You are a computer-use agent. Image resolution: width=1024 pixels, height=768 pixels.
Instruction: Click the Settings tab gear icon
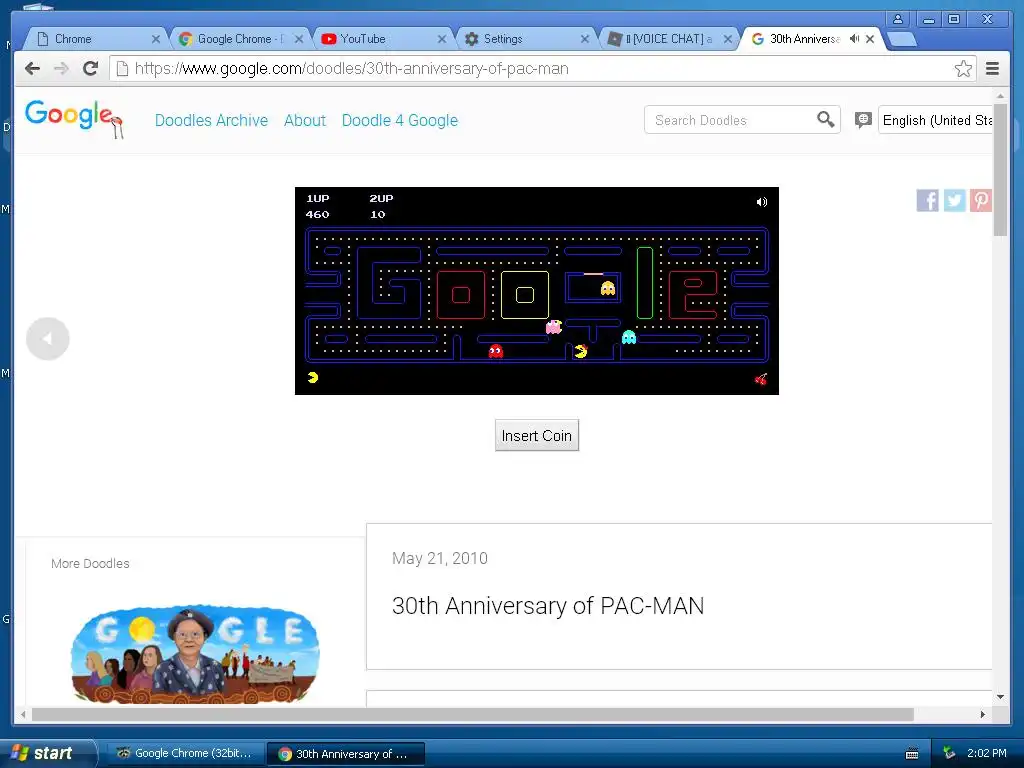(472, 39)
